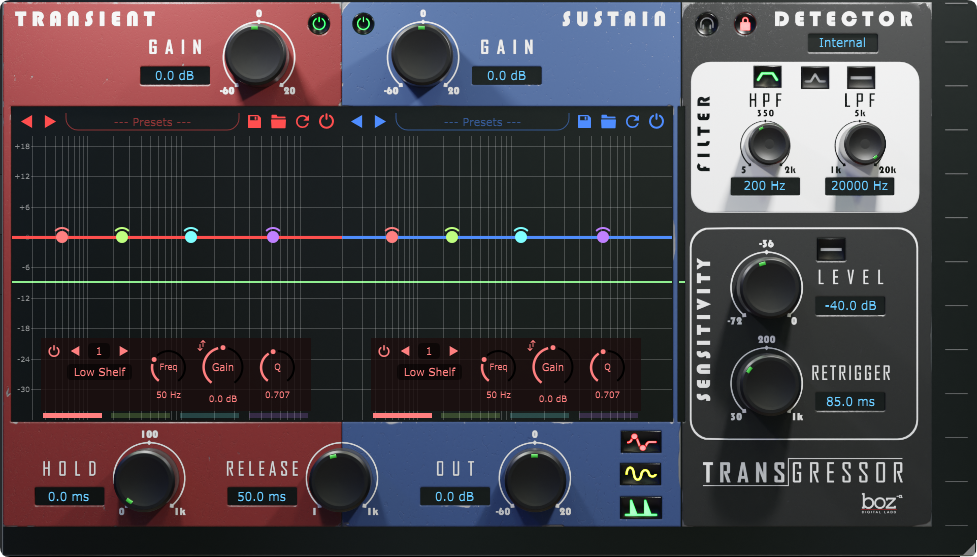Click the Sustain gain 0.0 dB field
The image size is (977, 557).
pyautogui.click(x=506, y=75)
